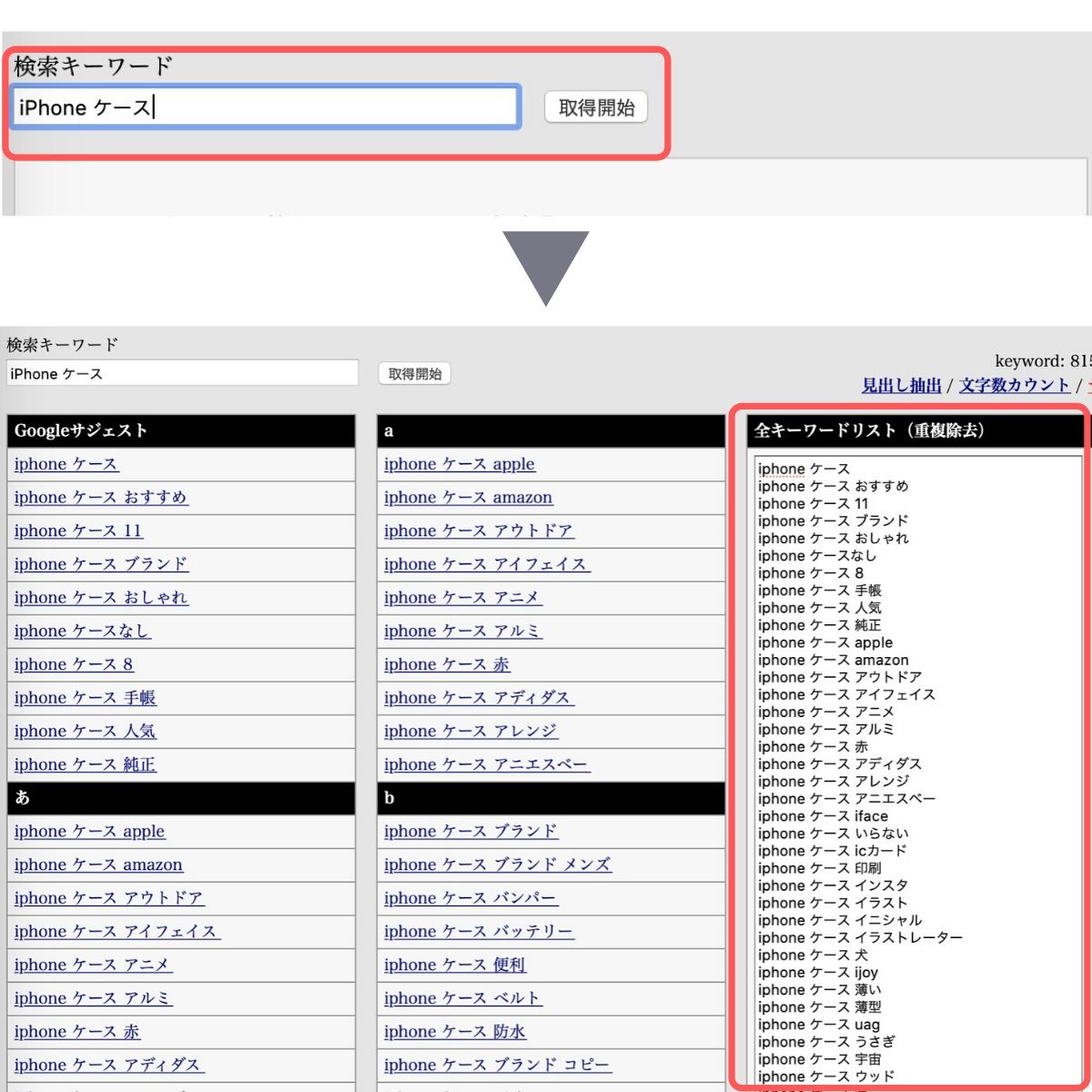Select 'iphone ケース uag' in the keyword list
The height and width of the screenshot is (1092, 1092).
(x=819, y=1025)
